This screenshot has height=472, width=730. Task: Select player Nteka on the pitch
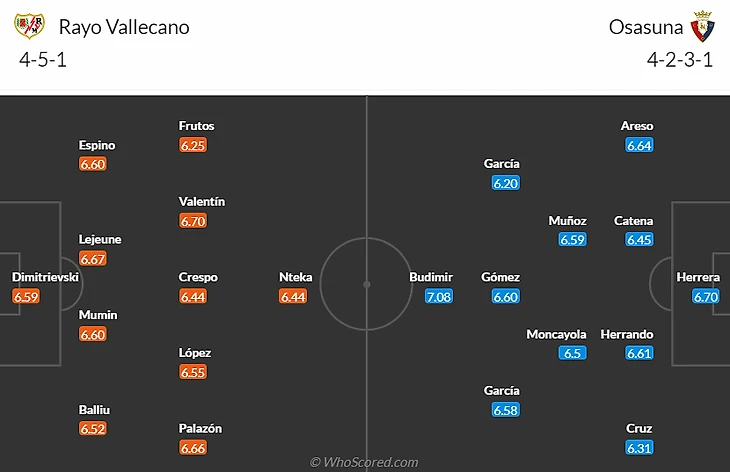(294, 278)
